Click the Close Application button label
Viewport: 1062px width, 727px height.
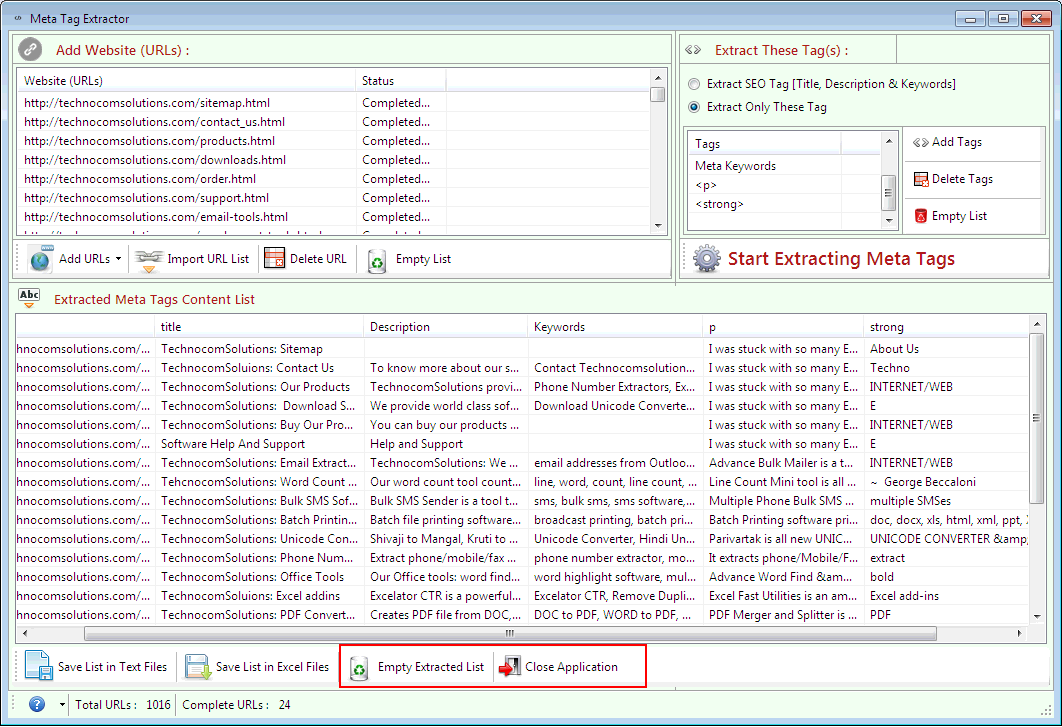pyautogui.click(x=571, y=667)
